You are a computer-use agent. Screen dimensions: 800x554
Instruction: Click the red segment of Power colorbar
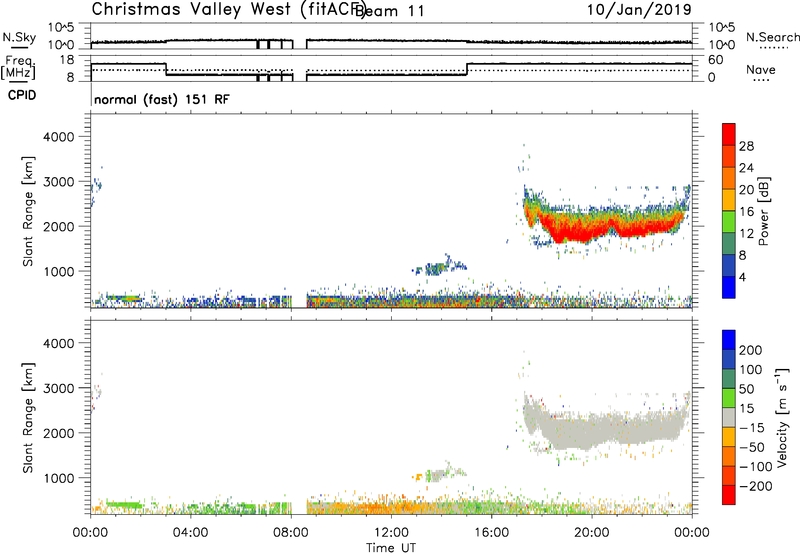(x=729, y=134)
